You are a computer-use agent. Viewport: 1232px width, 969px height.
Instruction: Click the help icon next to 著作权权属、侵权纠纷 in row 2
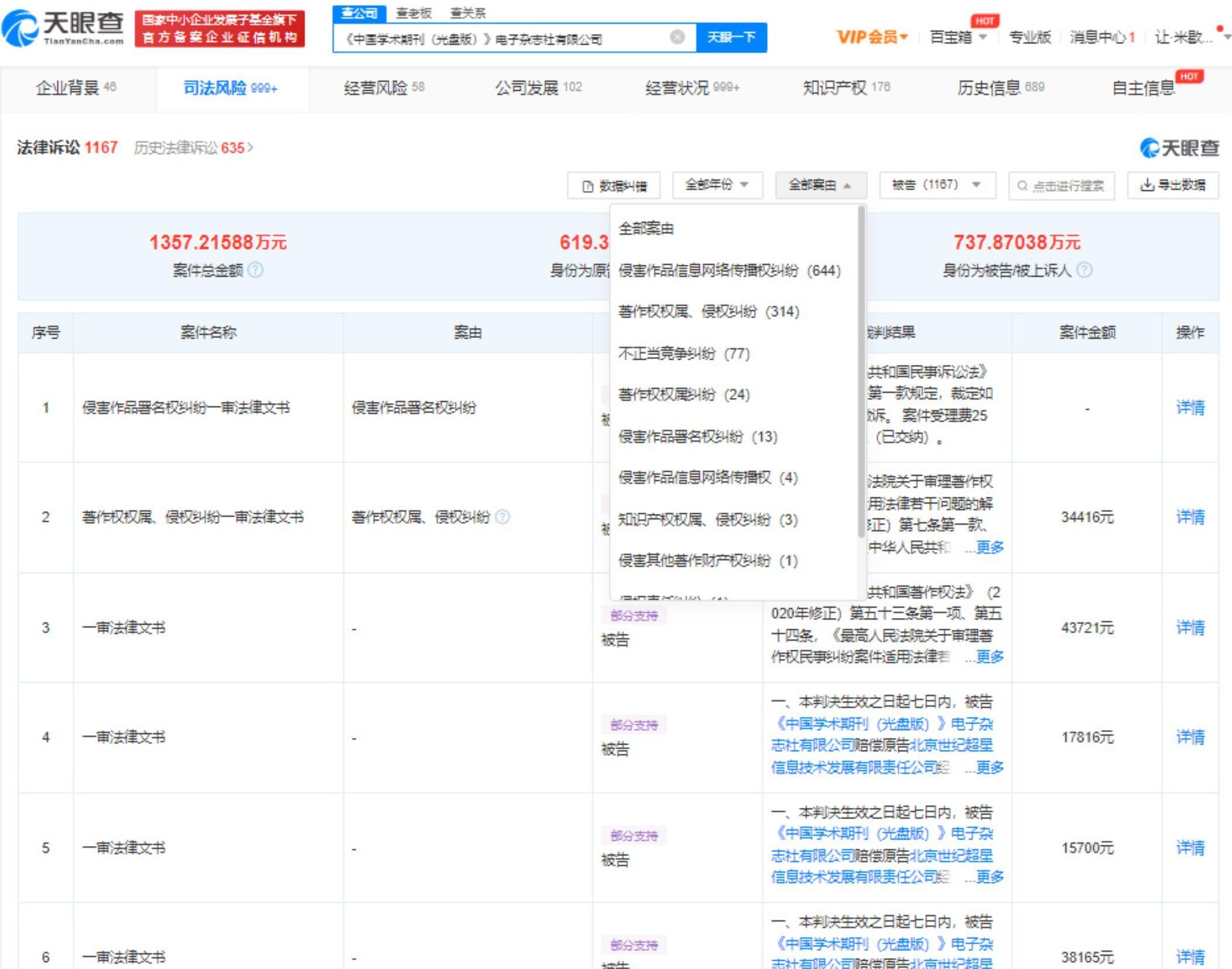502,517
